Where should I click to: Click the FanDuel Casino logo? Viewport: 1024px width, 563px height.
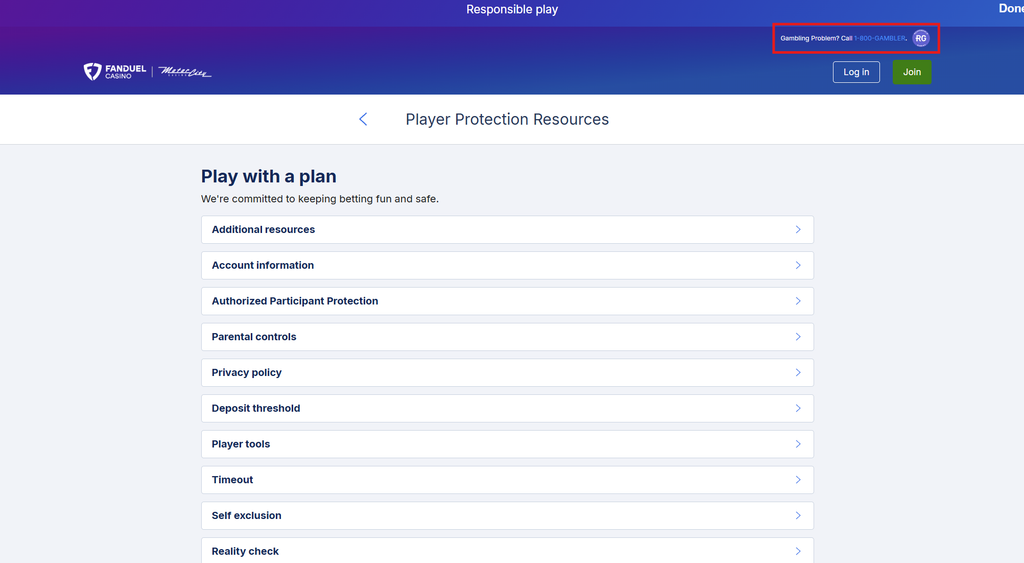tap(115, 71)
